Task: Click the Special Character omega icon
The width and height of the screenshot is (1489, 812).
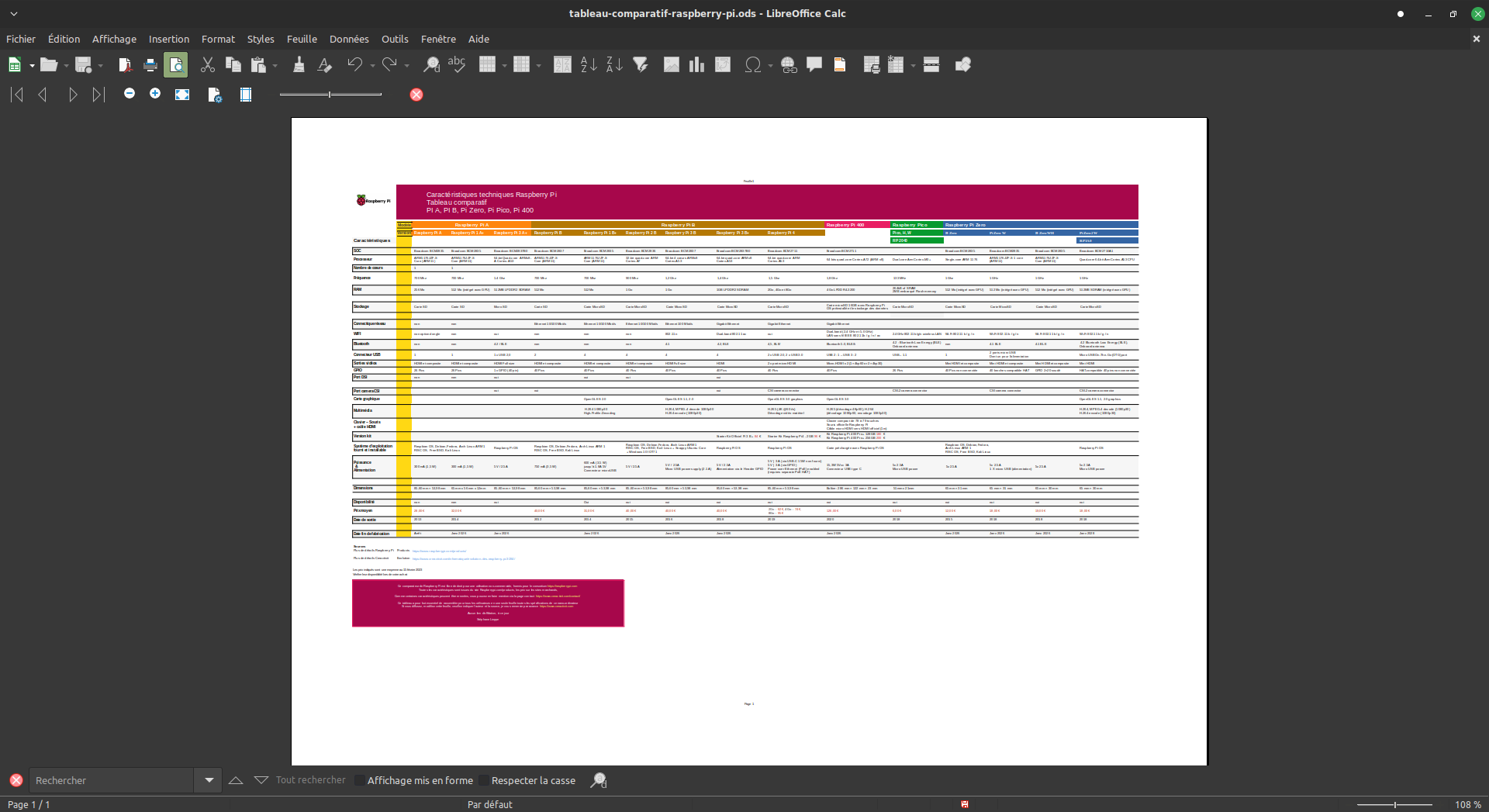Action: coord(752,65)
